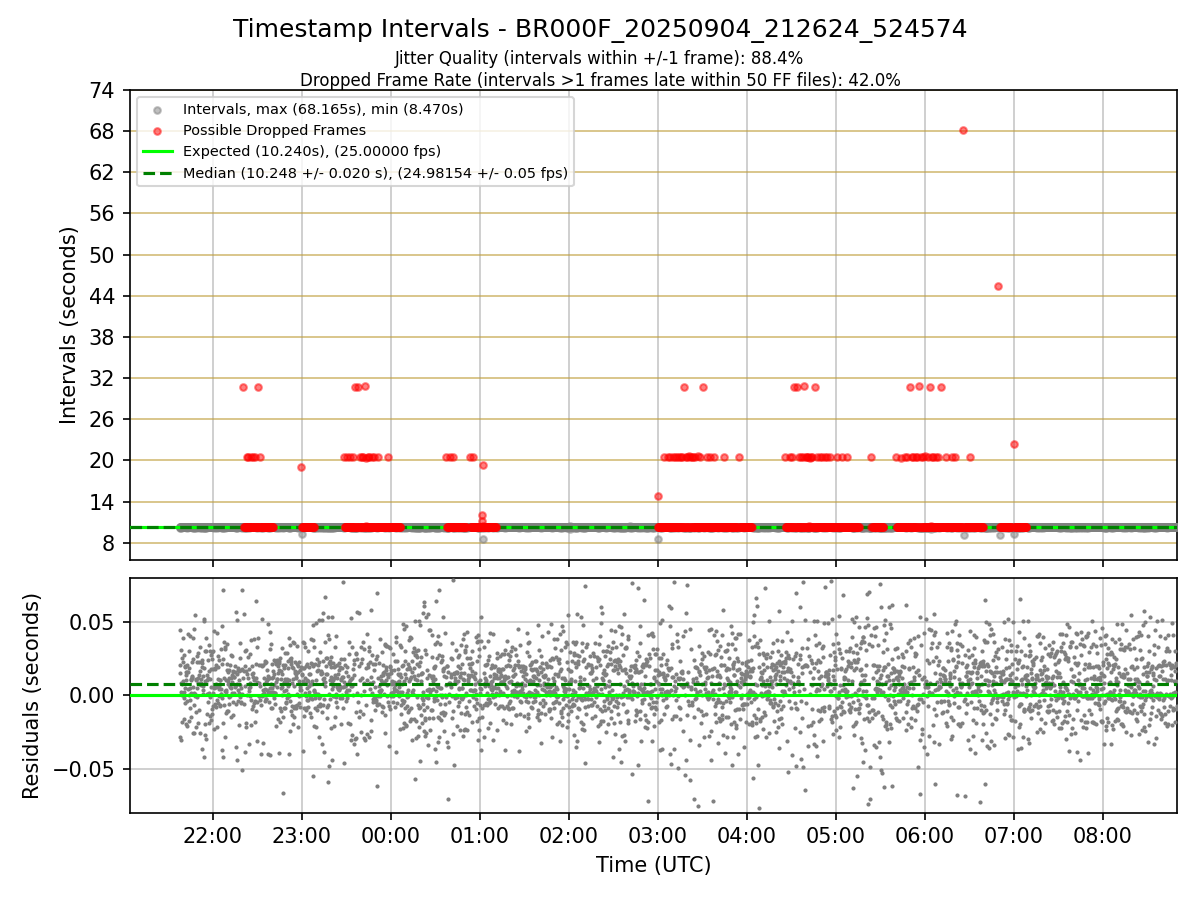Click the y-axis tick label '50'

pyautogui.click(x=103, y=255)
